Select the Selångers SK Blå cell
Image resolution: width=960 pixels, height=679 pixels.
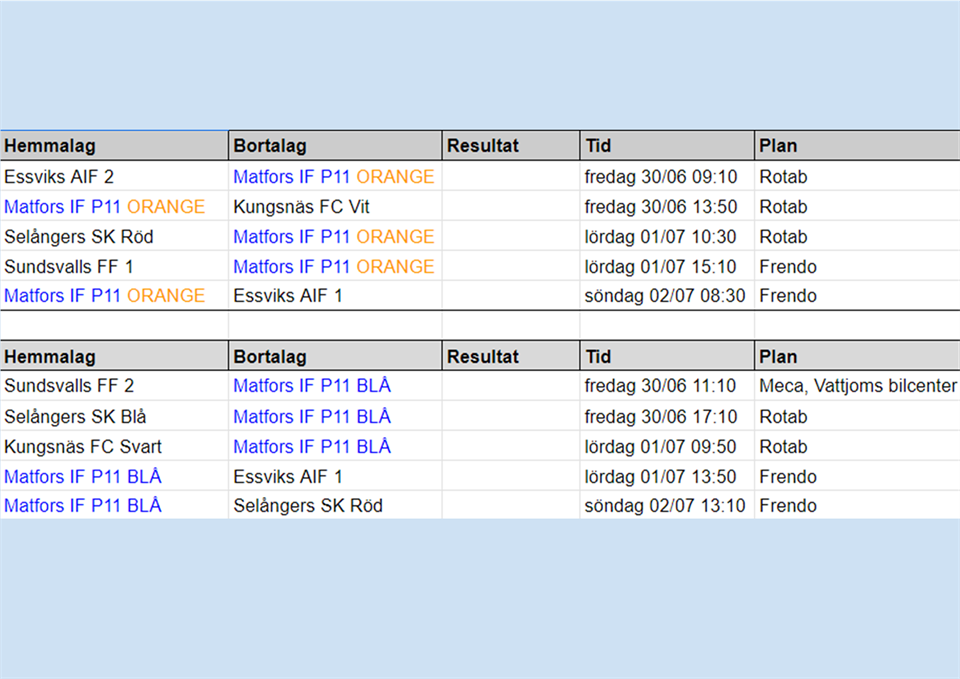coord(75,416)
